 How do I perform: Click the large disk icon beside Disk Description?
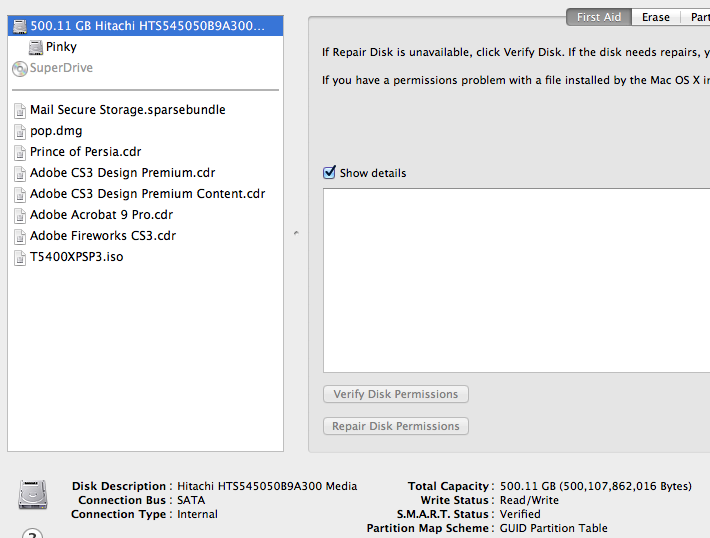coord(33,495)
